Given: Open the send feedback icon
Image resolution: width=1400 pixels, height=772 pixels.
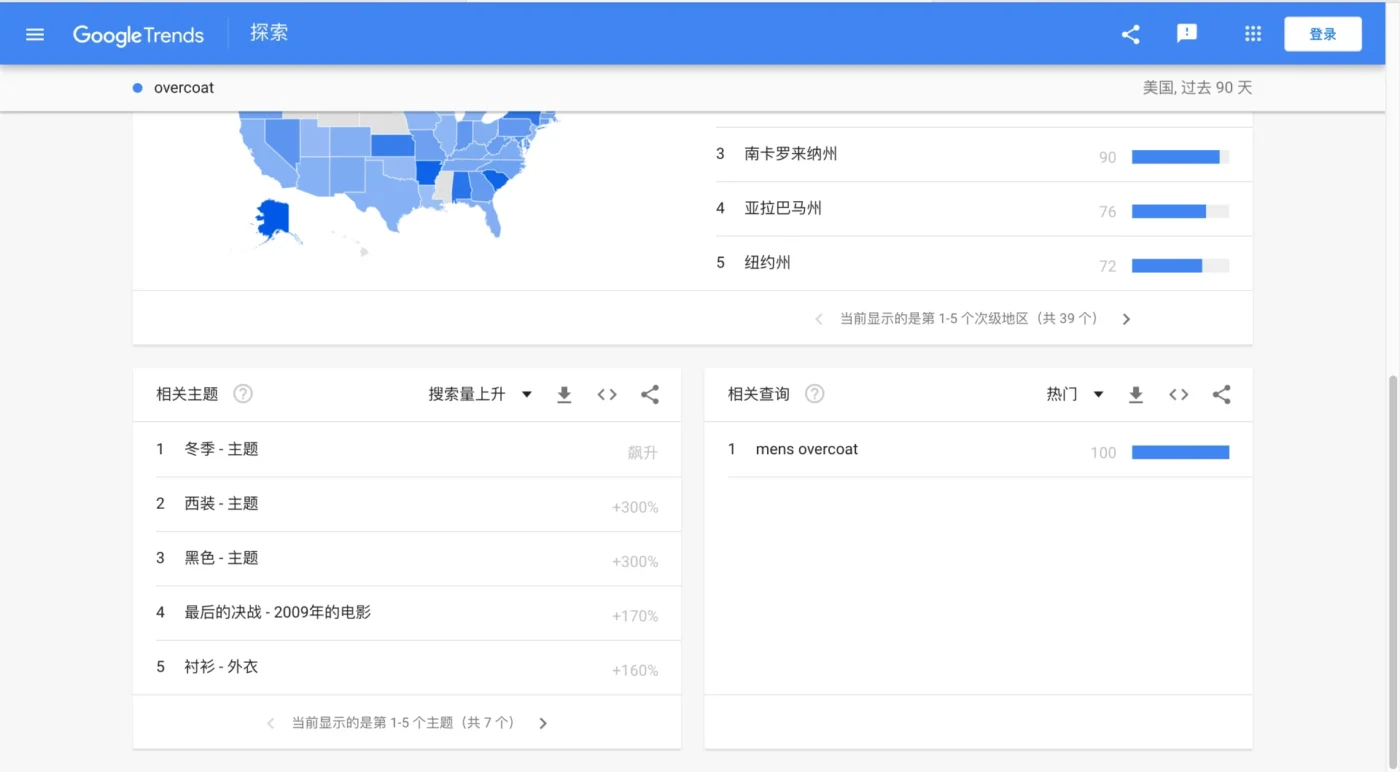Looking at the screenshot, I should tap(1187, 34).
